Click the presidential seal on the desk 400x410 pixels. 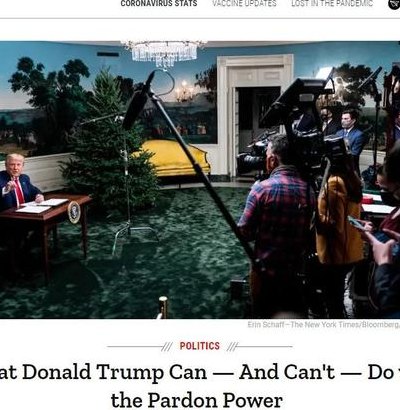tap(74, 212)
